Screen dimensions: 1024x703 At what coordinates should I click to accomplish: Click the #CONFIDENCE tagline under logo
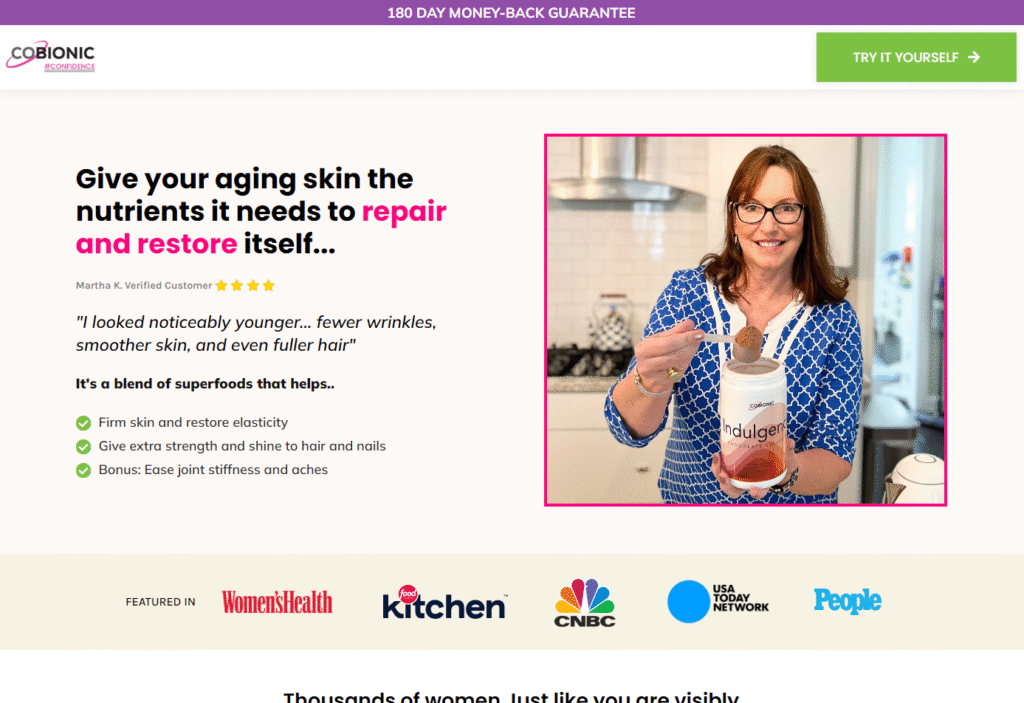69,67
